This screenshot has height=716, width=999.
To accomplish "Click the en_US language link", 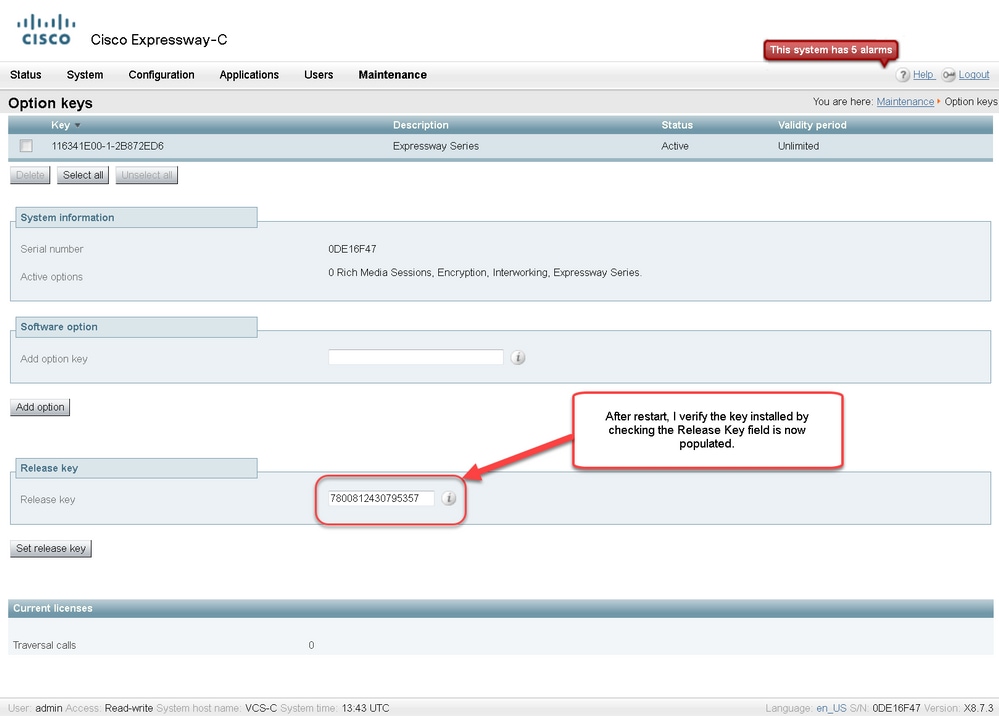I will pos(831,708).
